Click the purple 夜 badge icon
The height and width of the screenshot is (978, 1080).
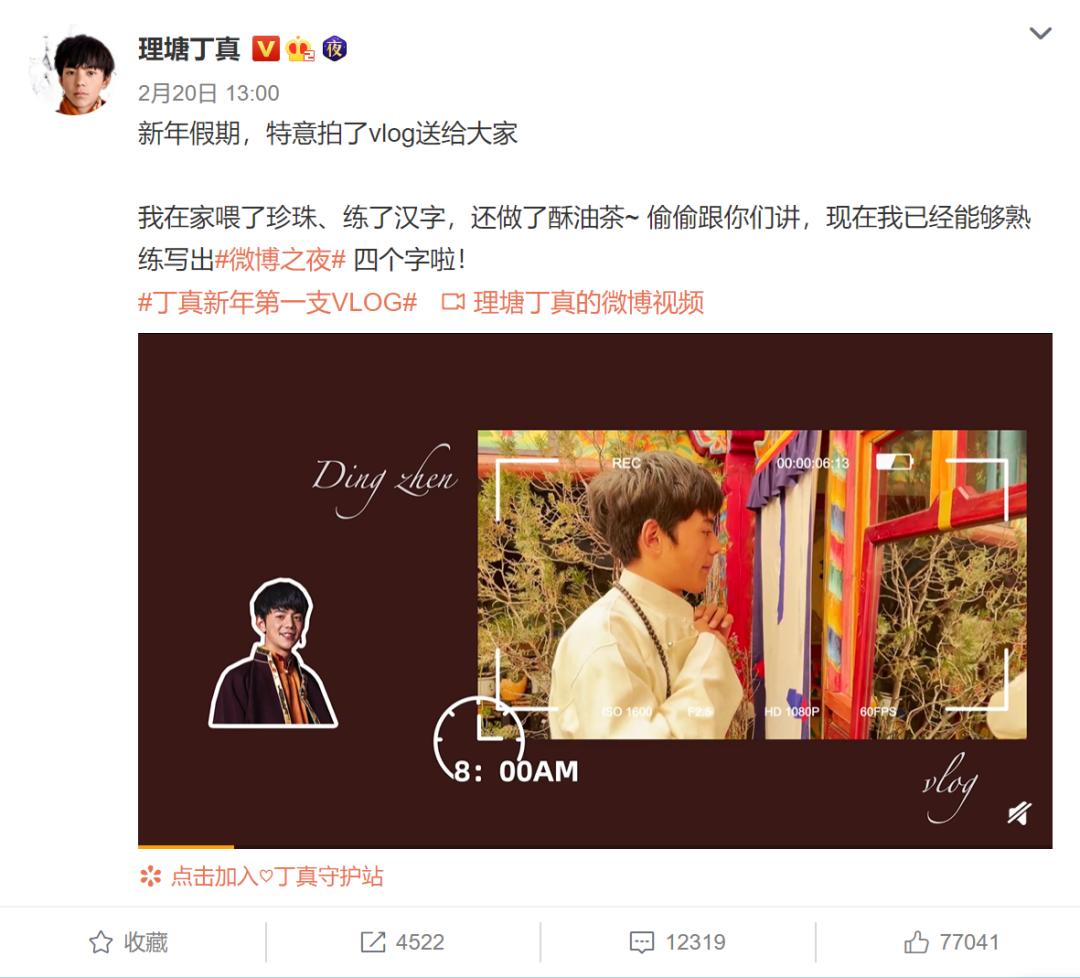(x=335, y=49)
